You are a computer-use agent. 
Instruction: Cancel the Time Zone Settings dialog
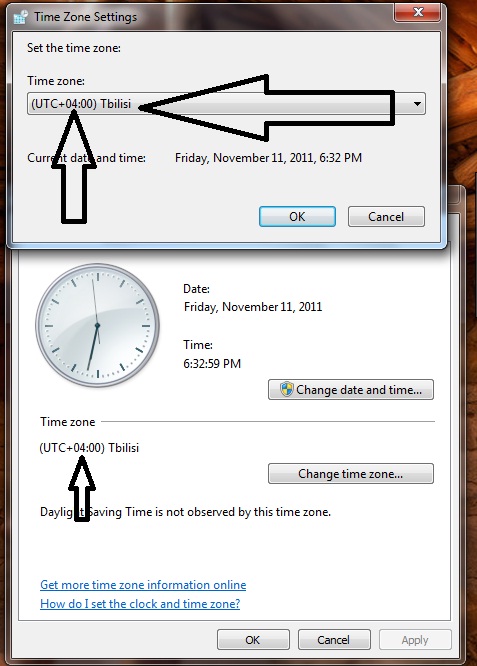pos(386,217)
